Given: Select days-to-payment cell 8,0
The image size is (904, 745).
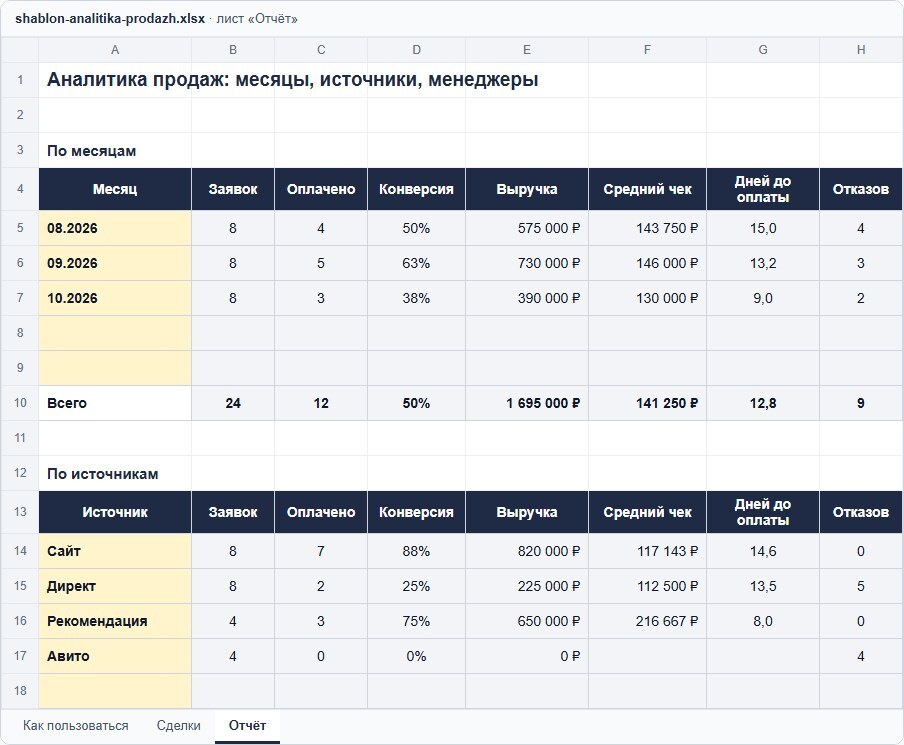Looking at the screenshot, I should (x=762, y=621).
